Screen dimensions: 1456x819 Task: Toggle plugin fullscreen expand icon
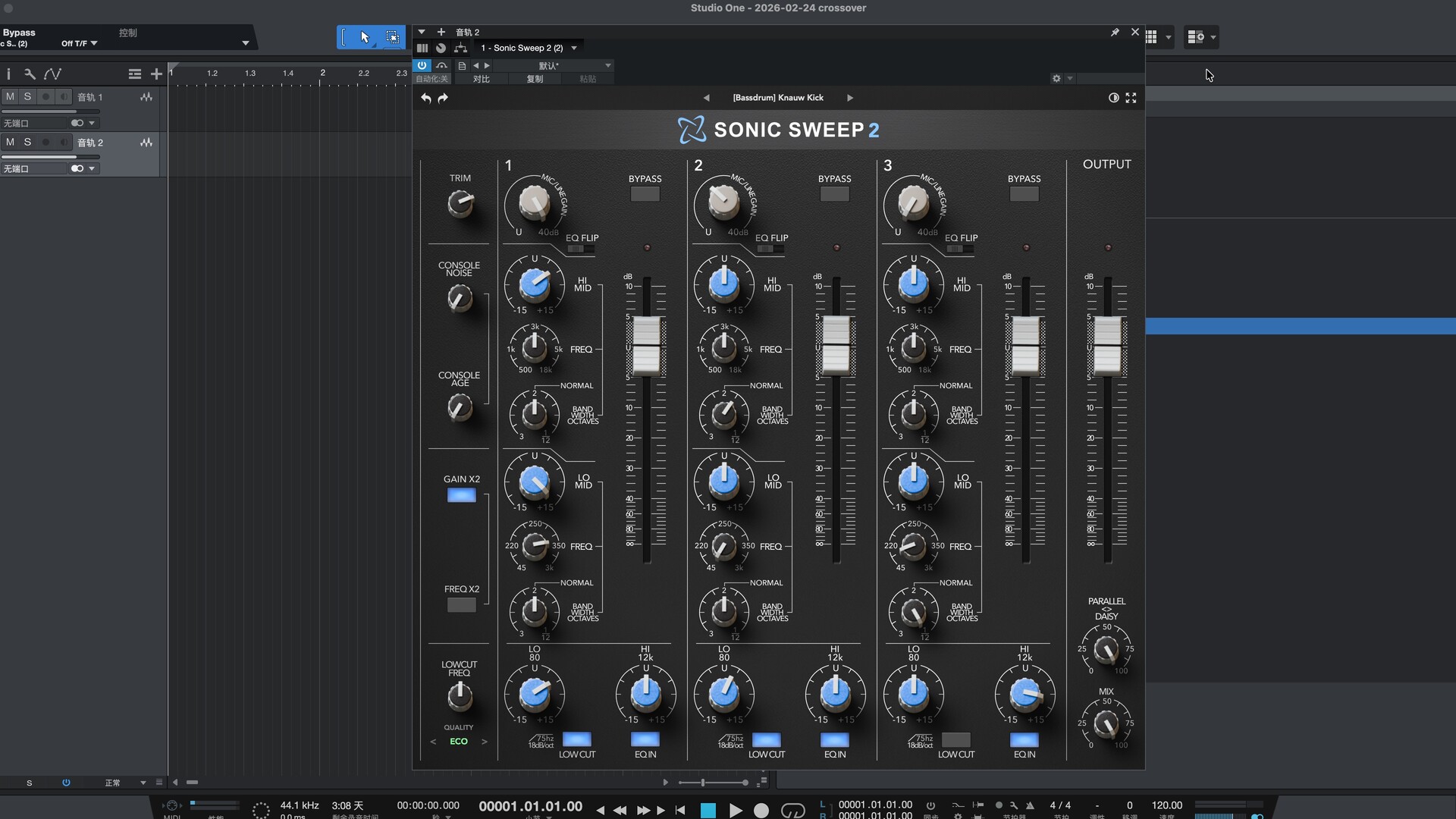coord(1131,98)
